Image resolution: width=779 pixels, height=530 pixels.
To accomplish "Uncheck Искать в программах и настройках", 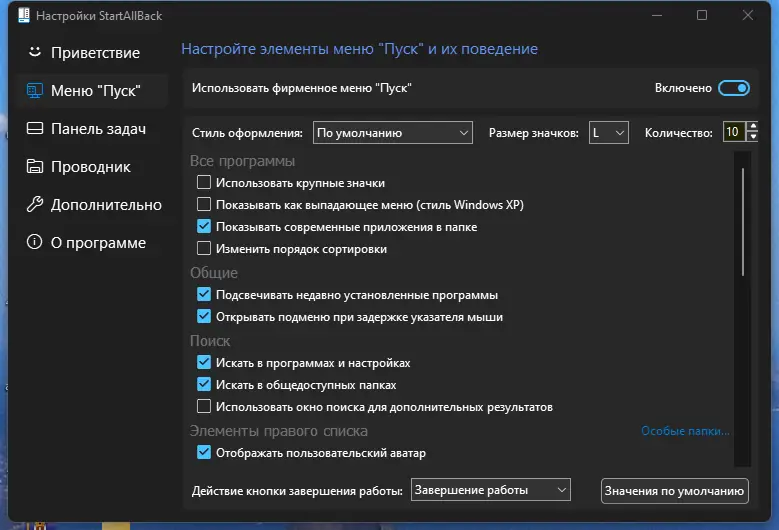I will tap(204, 363).
